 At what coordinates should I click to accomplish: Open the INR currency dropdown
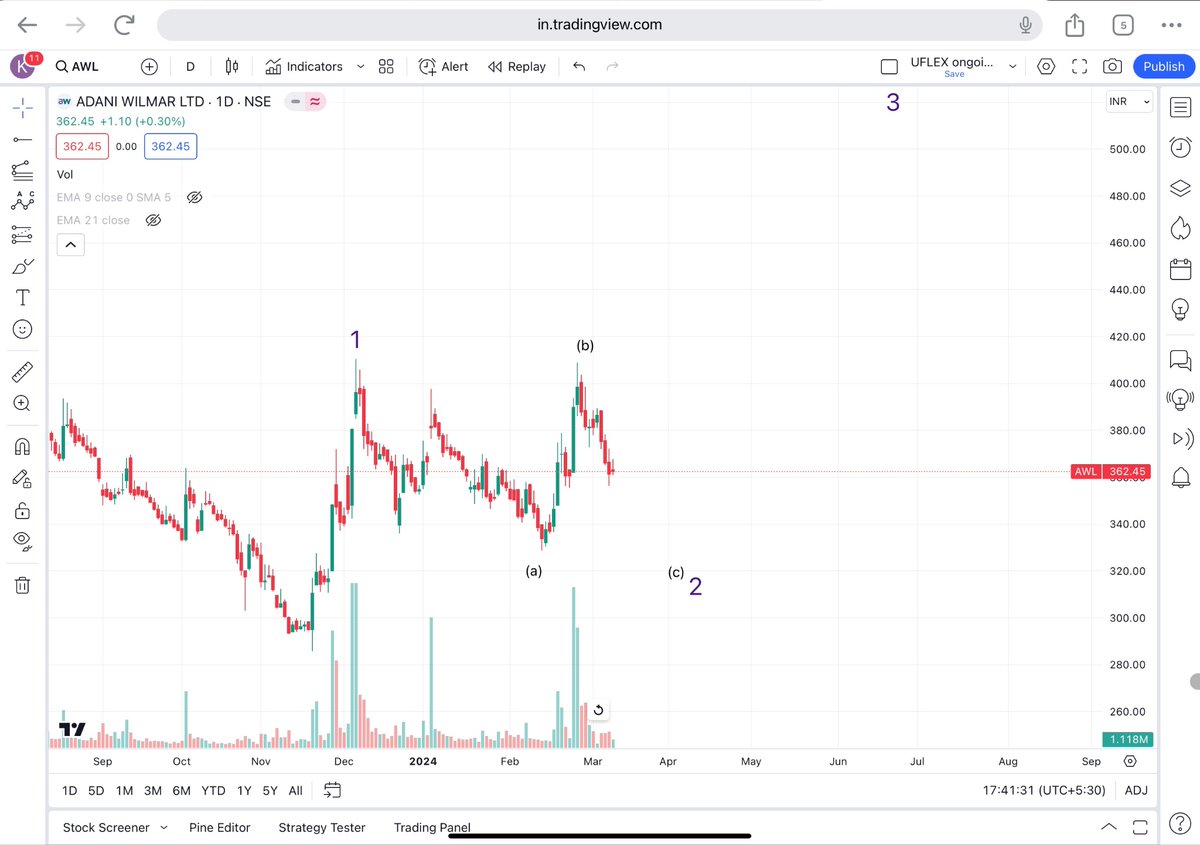click(1129, 102)
